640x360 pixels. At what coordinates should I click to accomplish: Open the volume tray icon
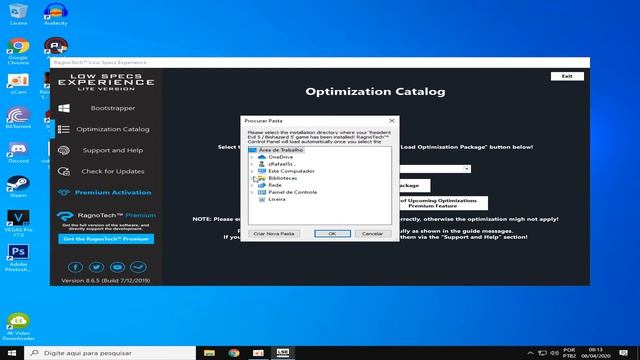click(554, 353)
